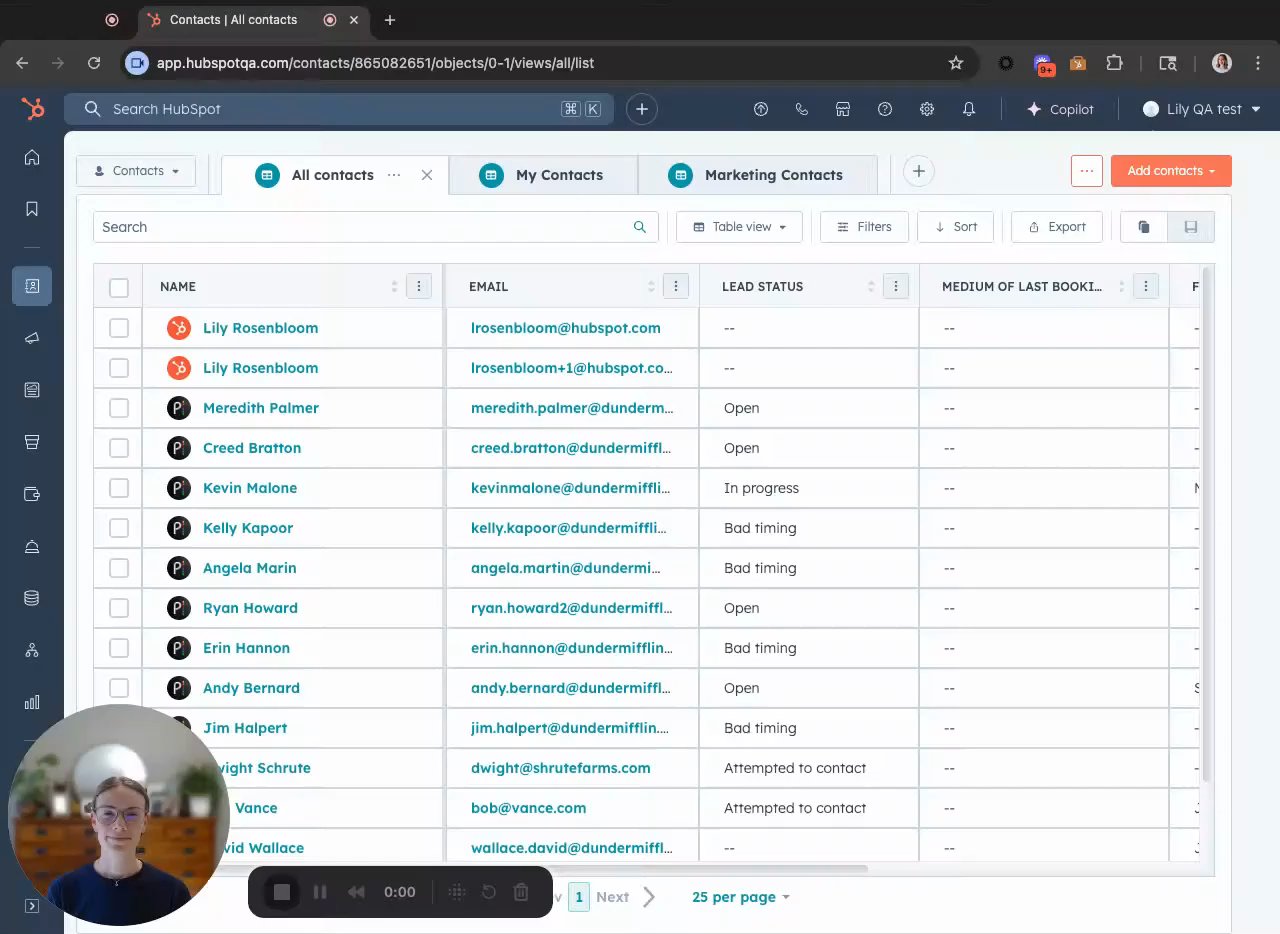Open the Data Management database icon

pos(32,598)
